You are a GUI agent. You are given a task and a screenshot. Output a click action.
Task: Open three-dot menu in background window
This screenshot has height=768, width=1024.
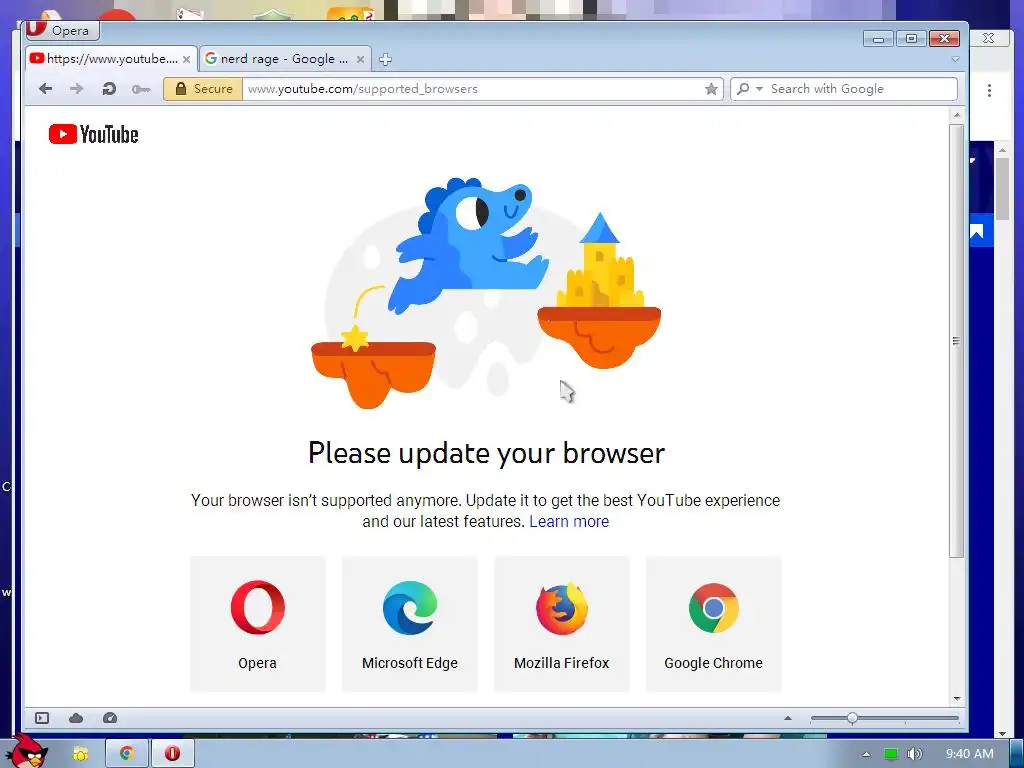989,90
